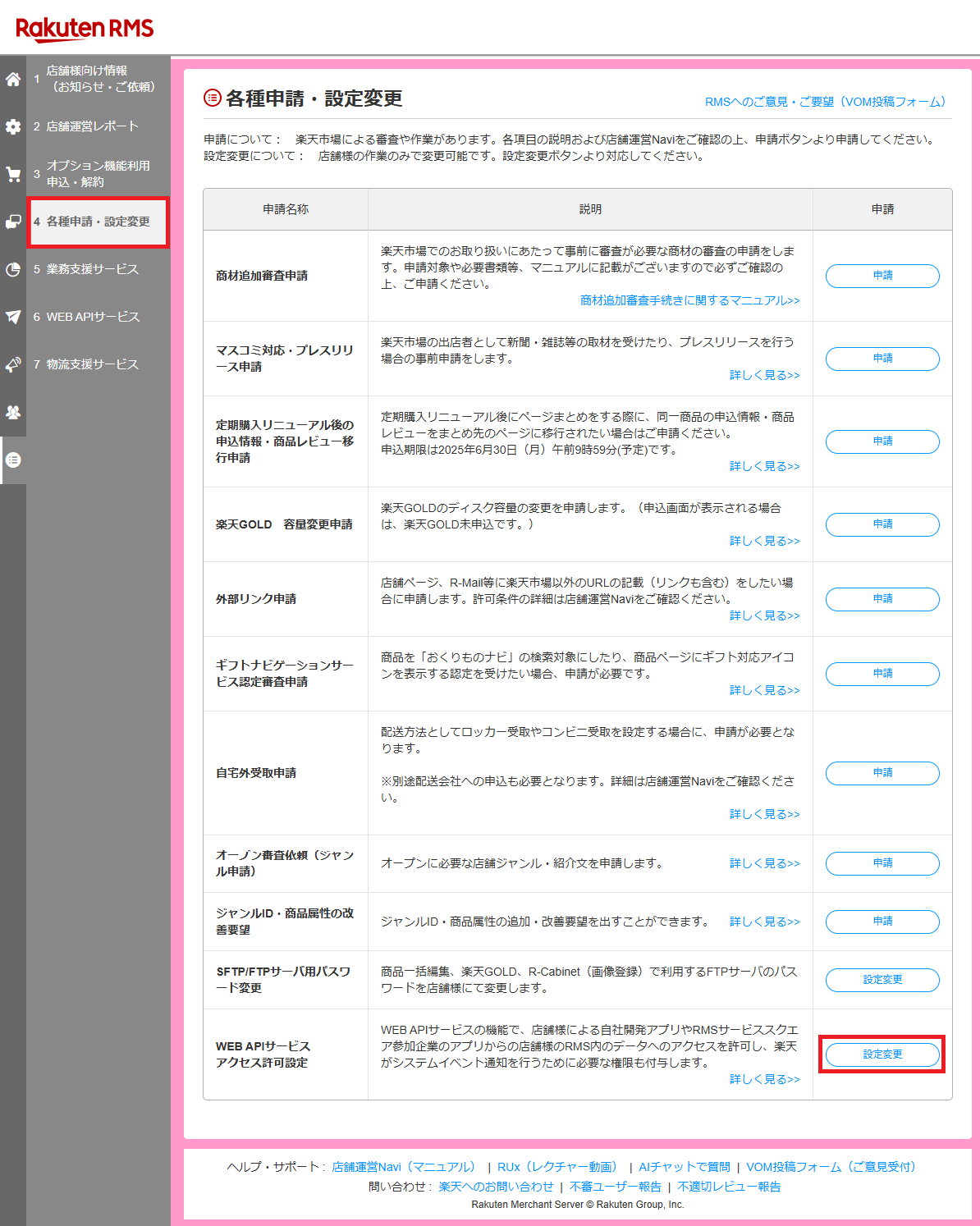Image resolution: width=980 pixels, height=1226 pixels.
Task: Click the 説明 column header
Action: (590, 209)
